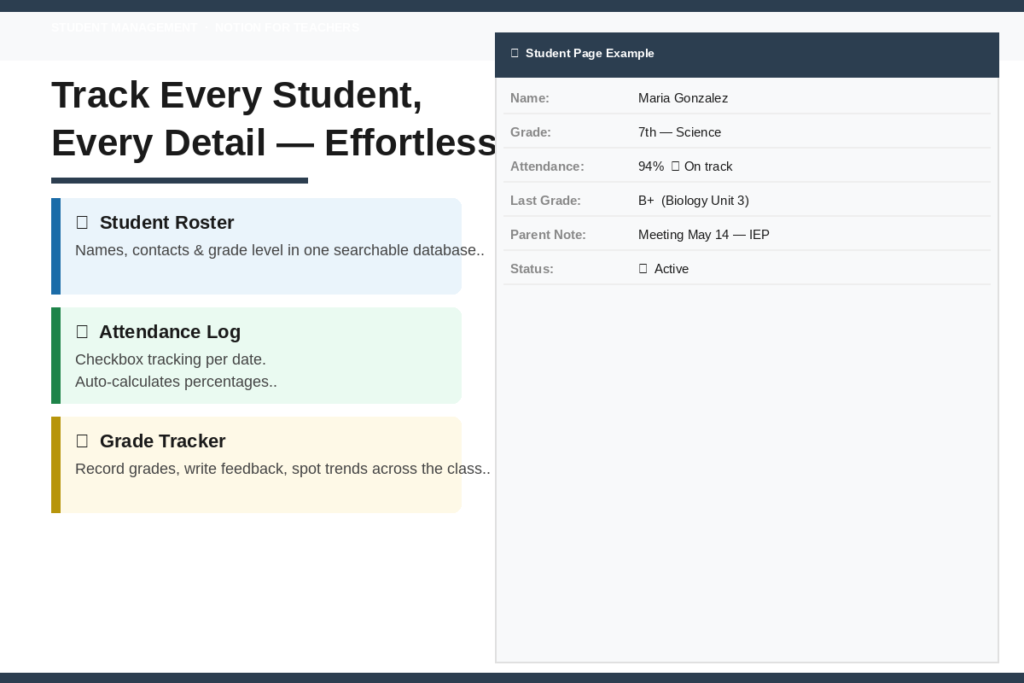Click the Track Every Student headline line
This screenshot has width=1024, height=683.
click(x=237, y=95)
